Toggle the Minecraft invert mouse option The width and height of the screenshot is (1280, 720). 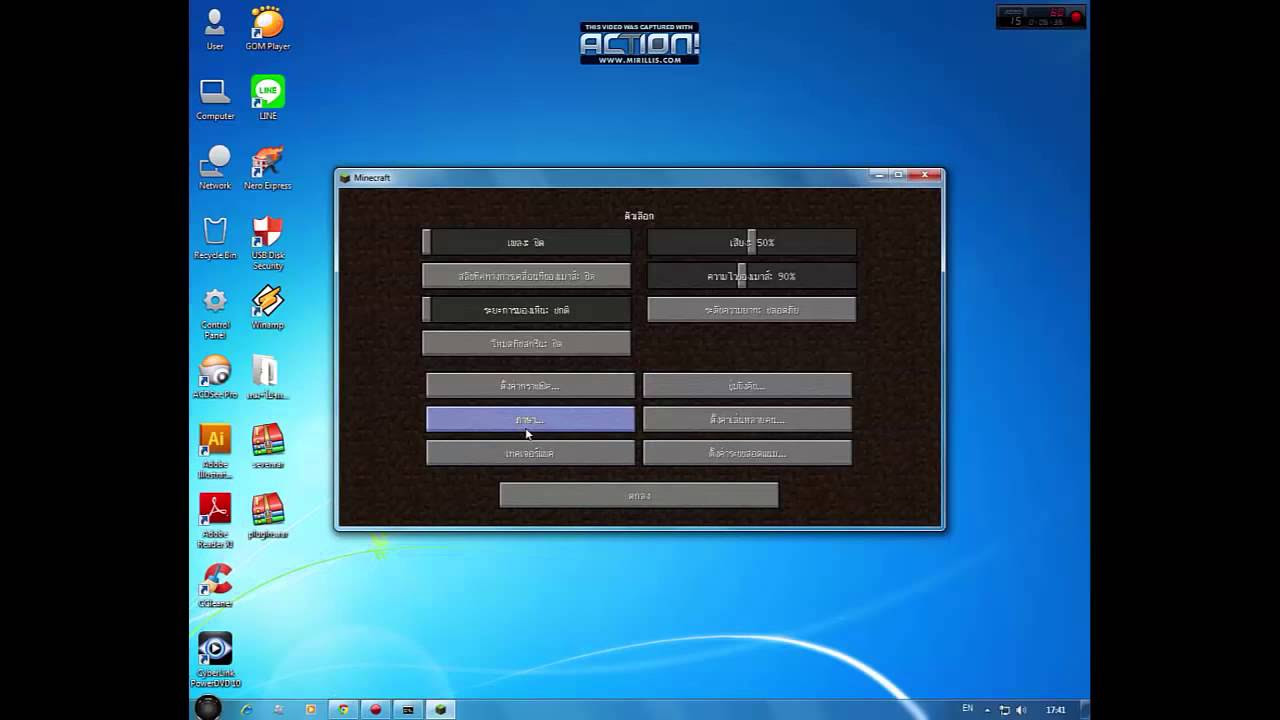click(x=527, y=276)
